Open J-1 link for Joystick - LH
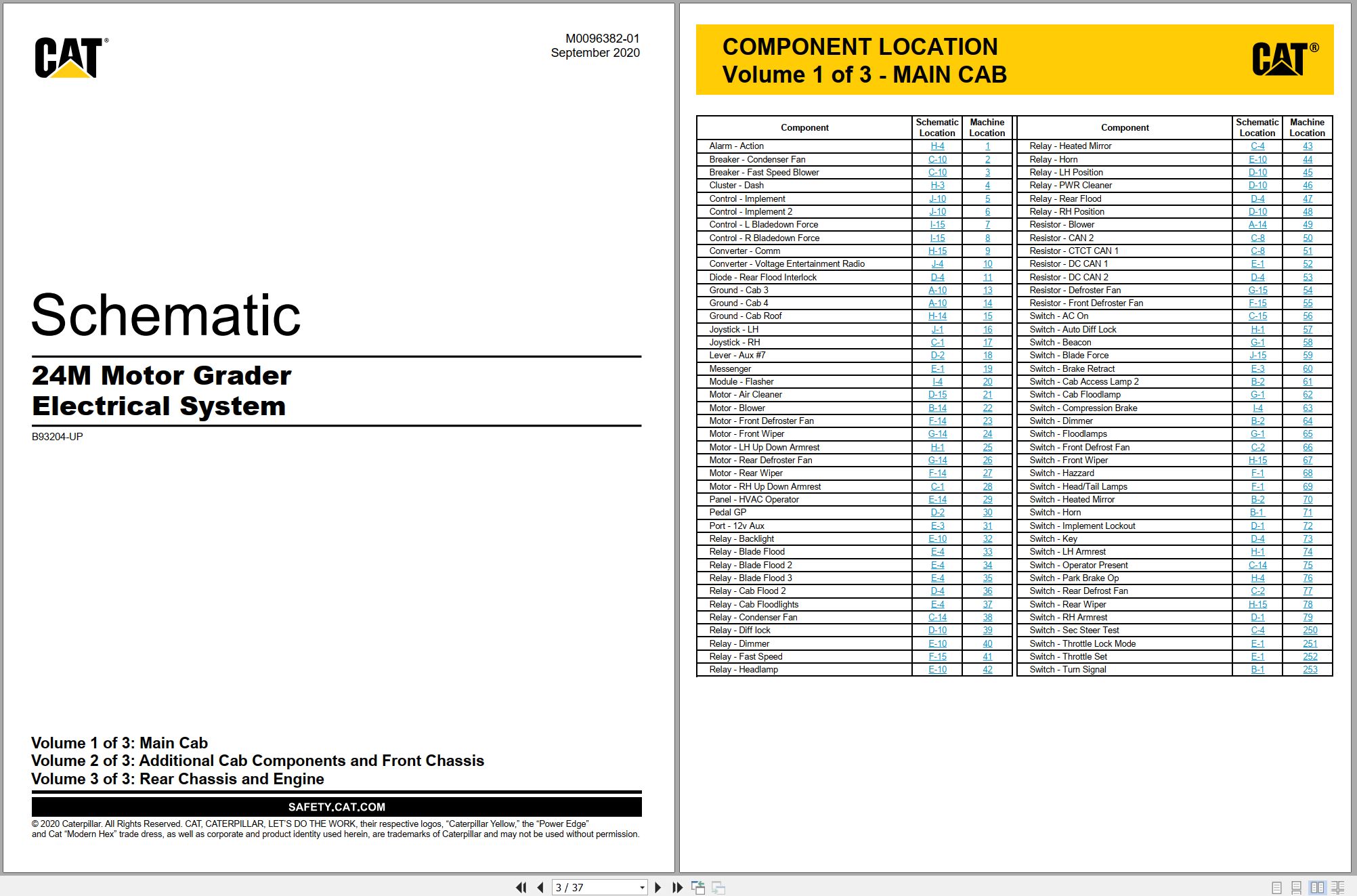This screenshot has height=896, width=1357. pyautogui.click(x=937, y=330)
